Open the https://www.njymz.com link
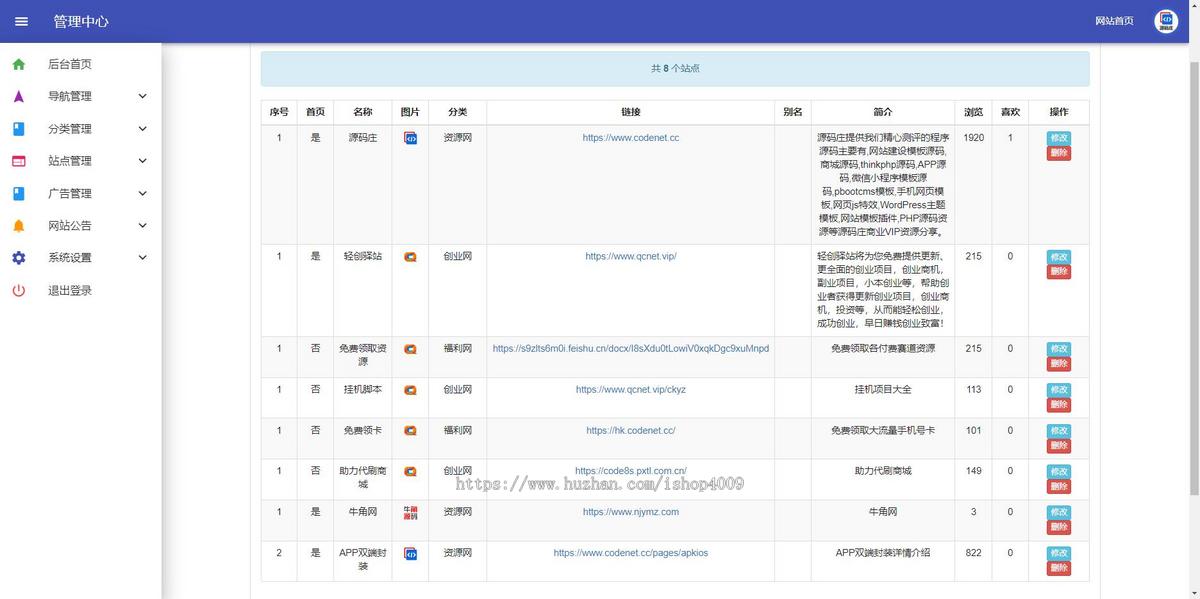 pyautogui.click(x=631, y=512)
